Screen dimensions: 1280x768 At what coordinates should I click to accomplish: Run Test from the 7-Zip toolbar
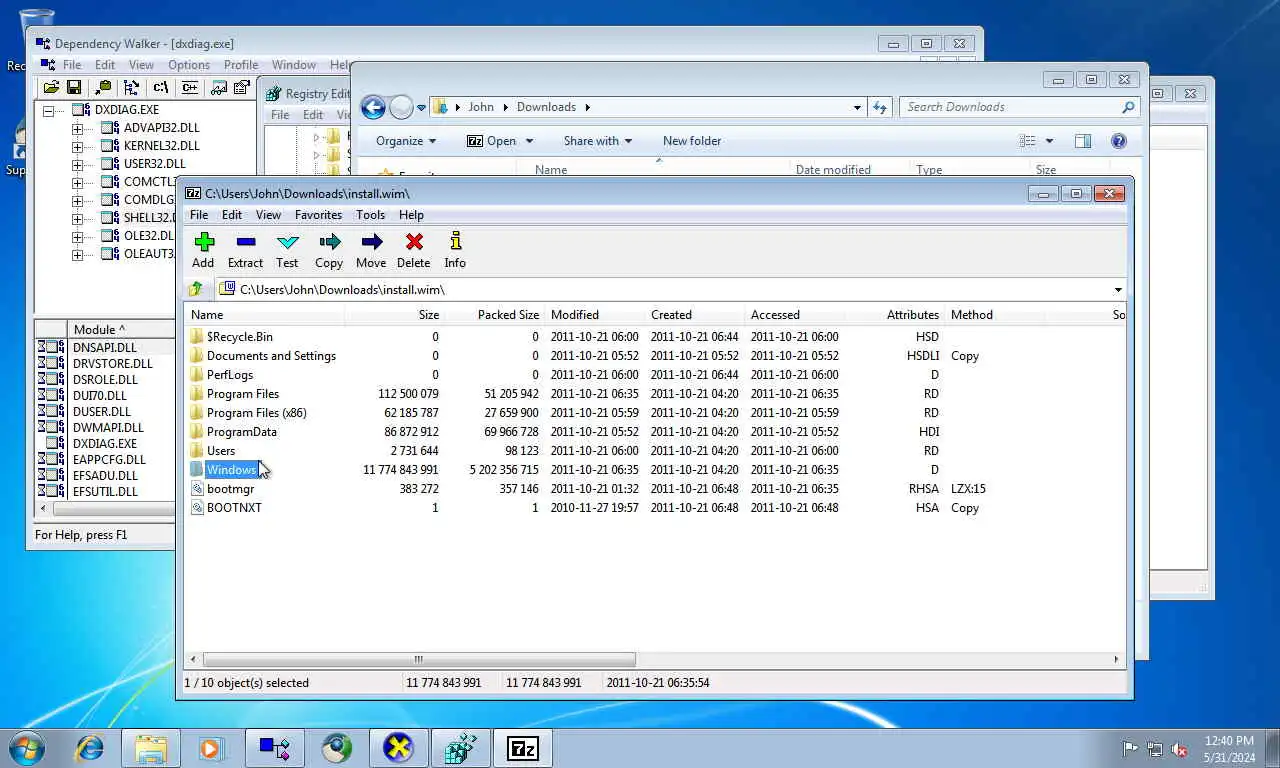[287, 250]
